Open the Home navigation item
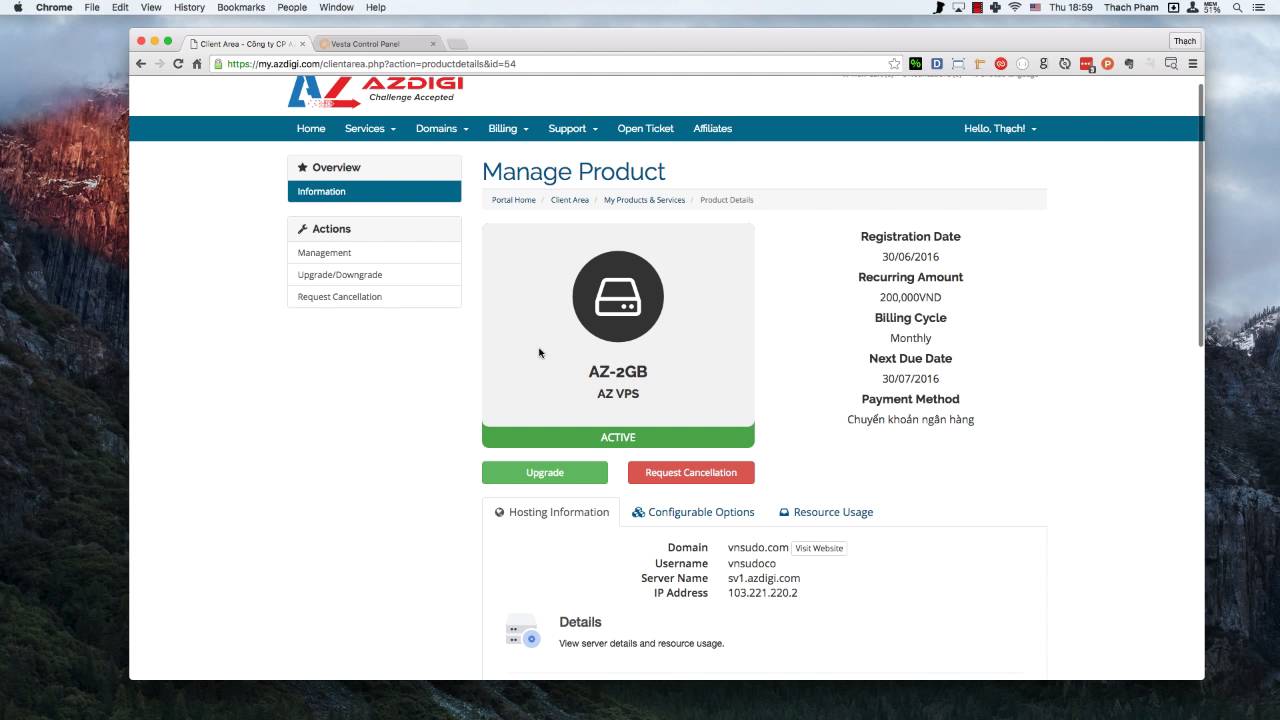This screenshot has width=1280, height=720. (311, 128)
